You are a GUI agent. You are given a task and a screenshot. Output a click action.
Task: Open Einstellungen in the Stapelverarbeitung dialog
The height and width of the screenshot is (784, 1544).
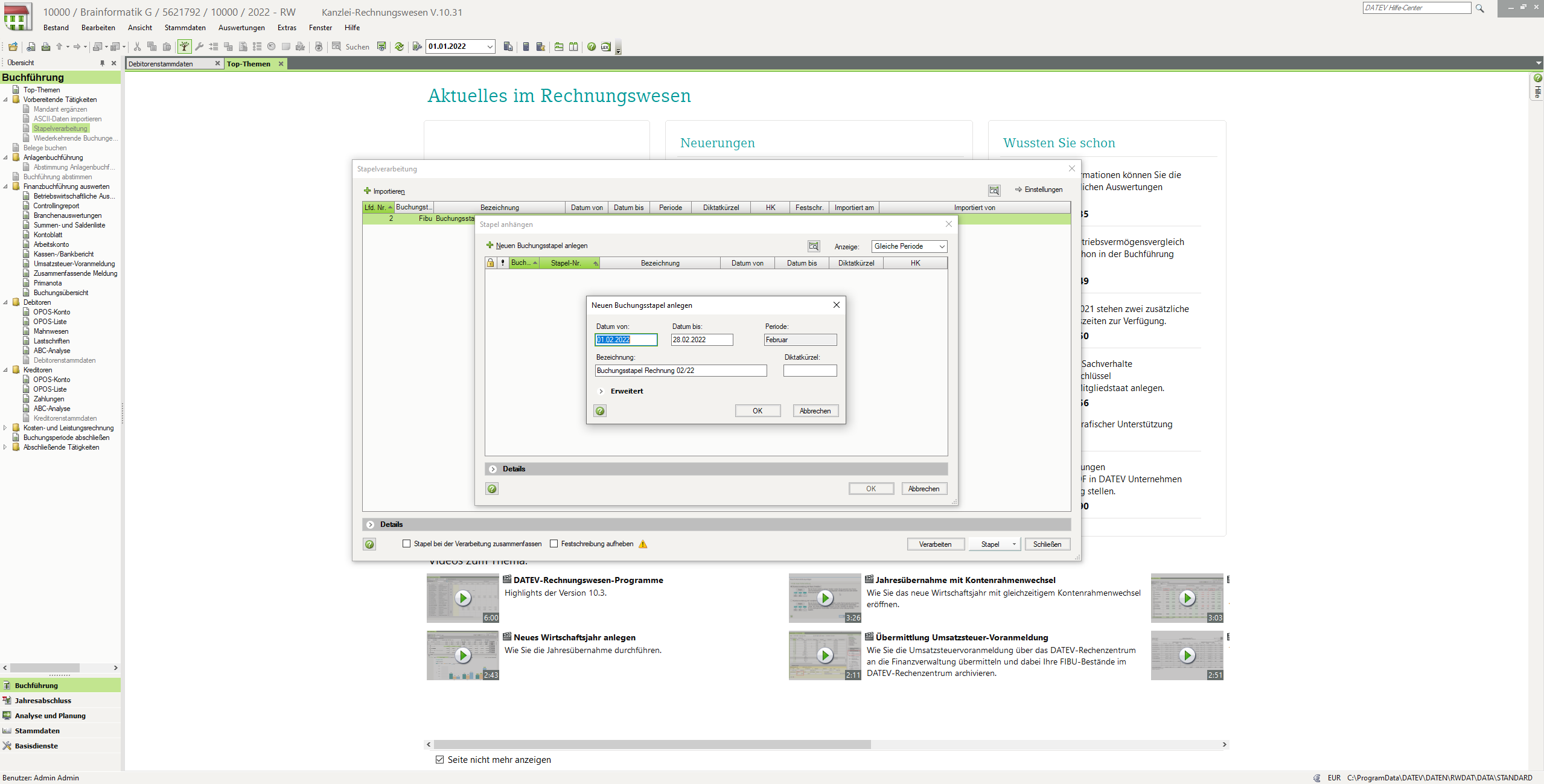click(x=1038, y=190)
